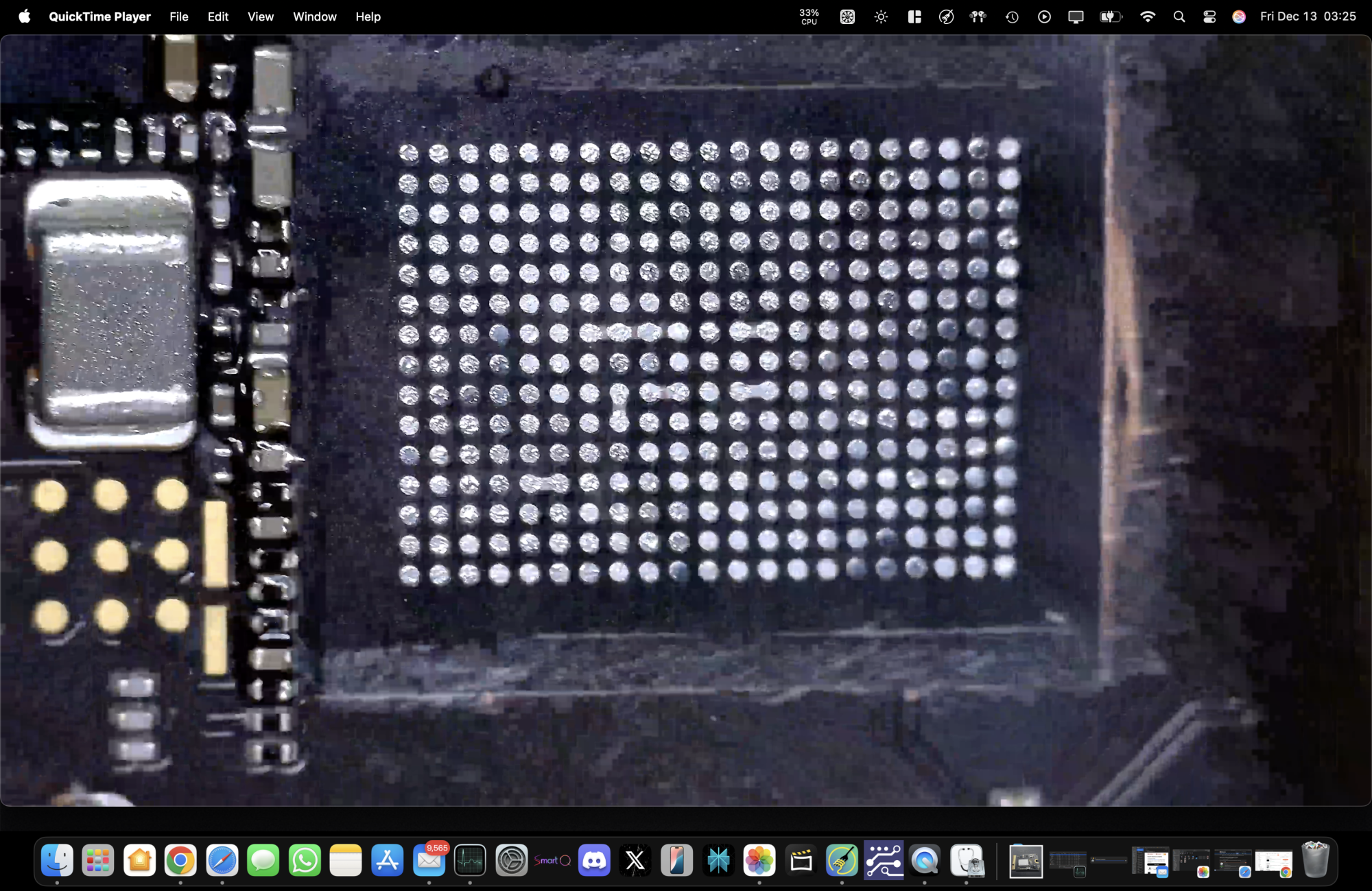
Task: Open the File menu
Action: [178, 16]
